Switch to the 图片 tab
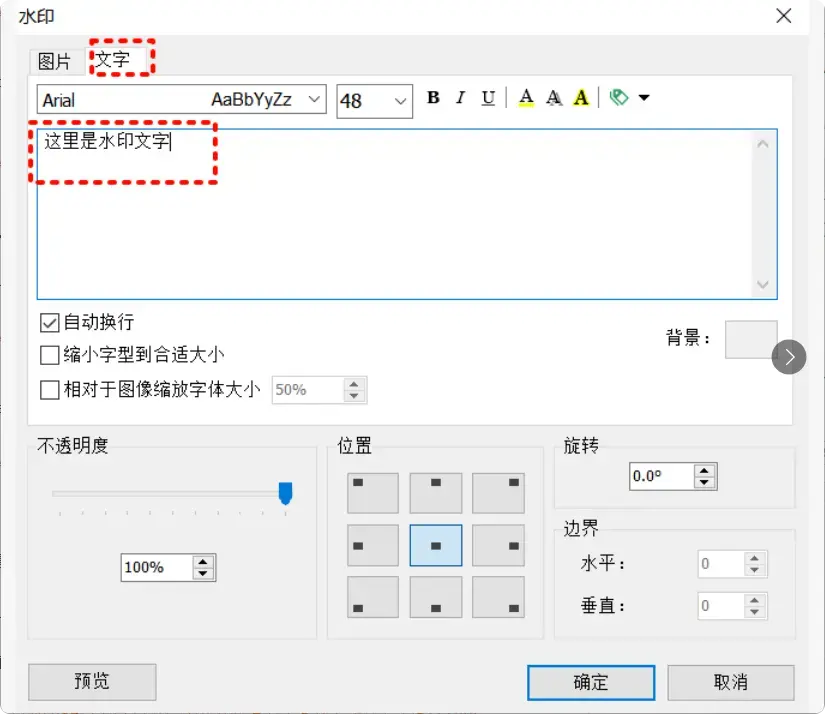 pyautogui.click(x=57, y=60)
